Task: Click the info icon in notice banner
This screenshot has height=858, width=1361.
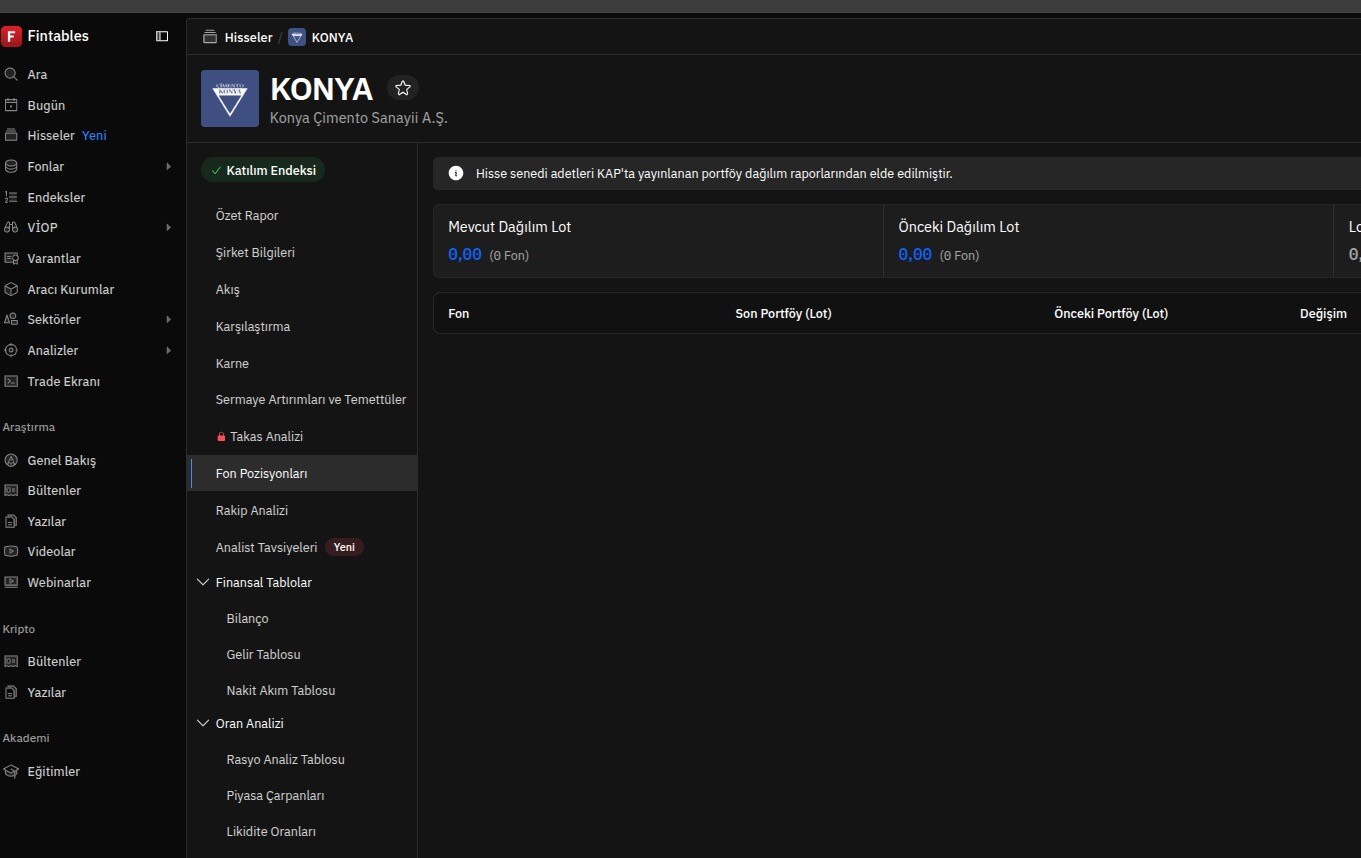Action: tap(456, 173)
